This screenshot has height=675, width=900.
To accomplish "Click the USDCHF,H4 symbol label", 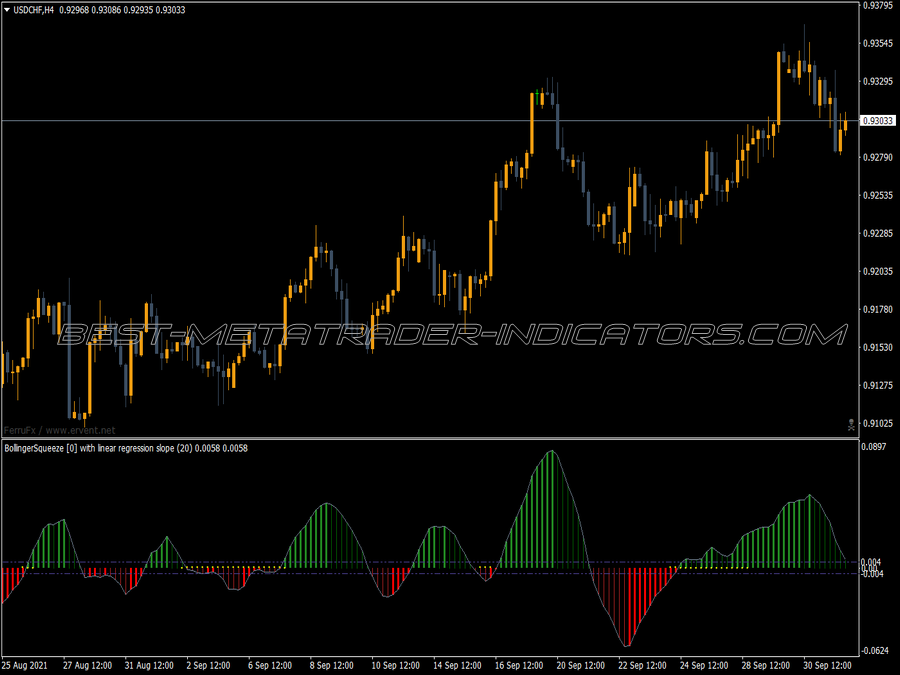I will pyautogui.click(x=33, y=10).
